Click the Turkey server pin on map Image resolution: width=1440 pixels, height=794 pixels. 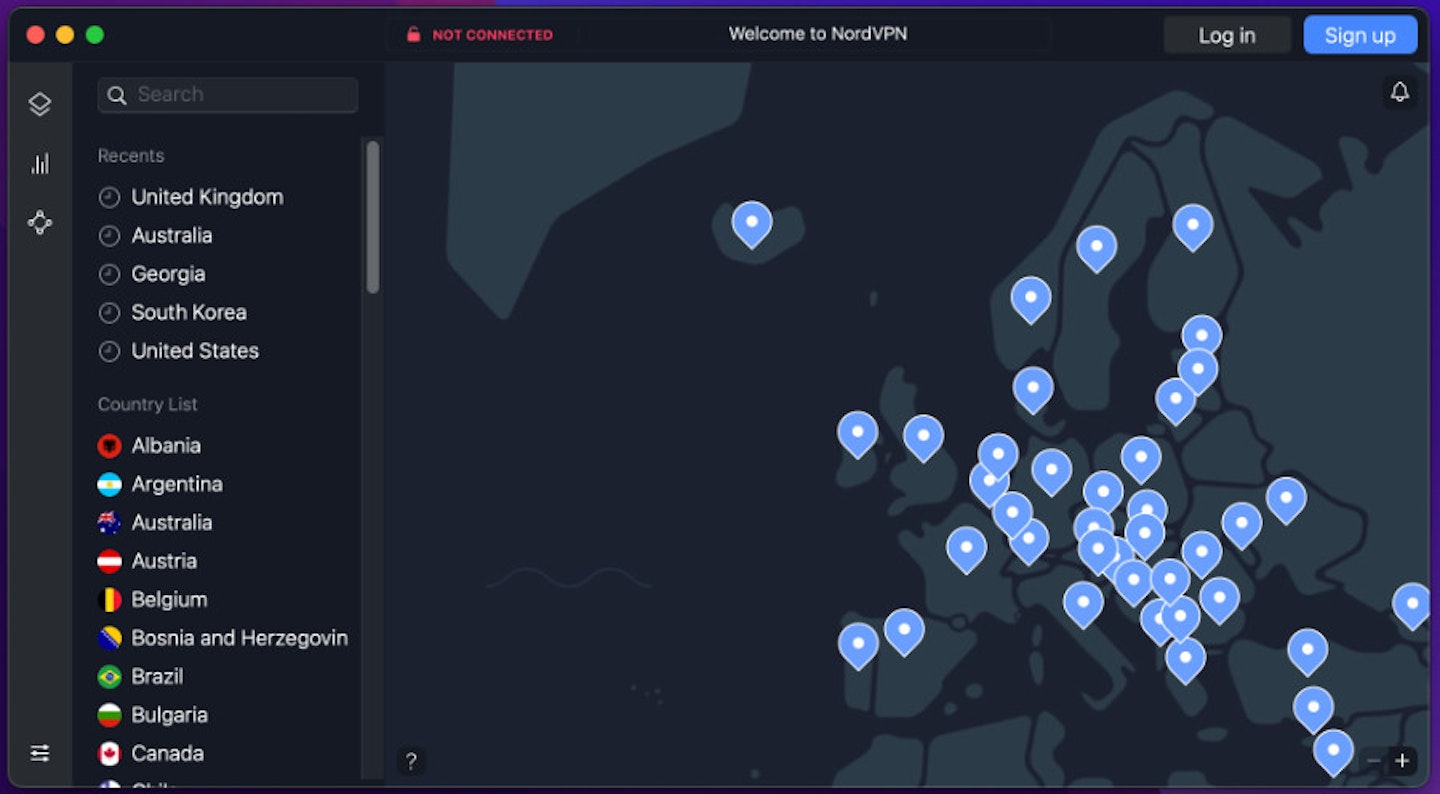tap(1307, 651)
